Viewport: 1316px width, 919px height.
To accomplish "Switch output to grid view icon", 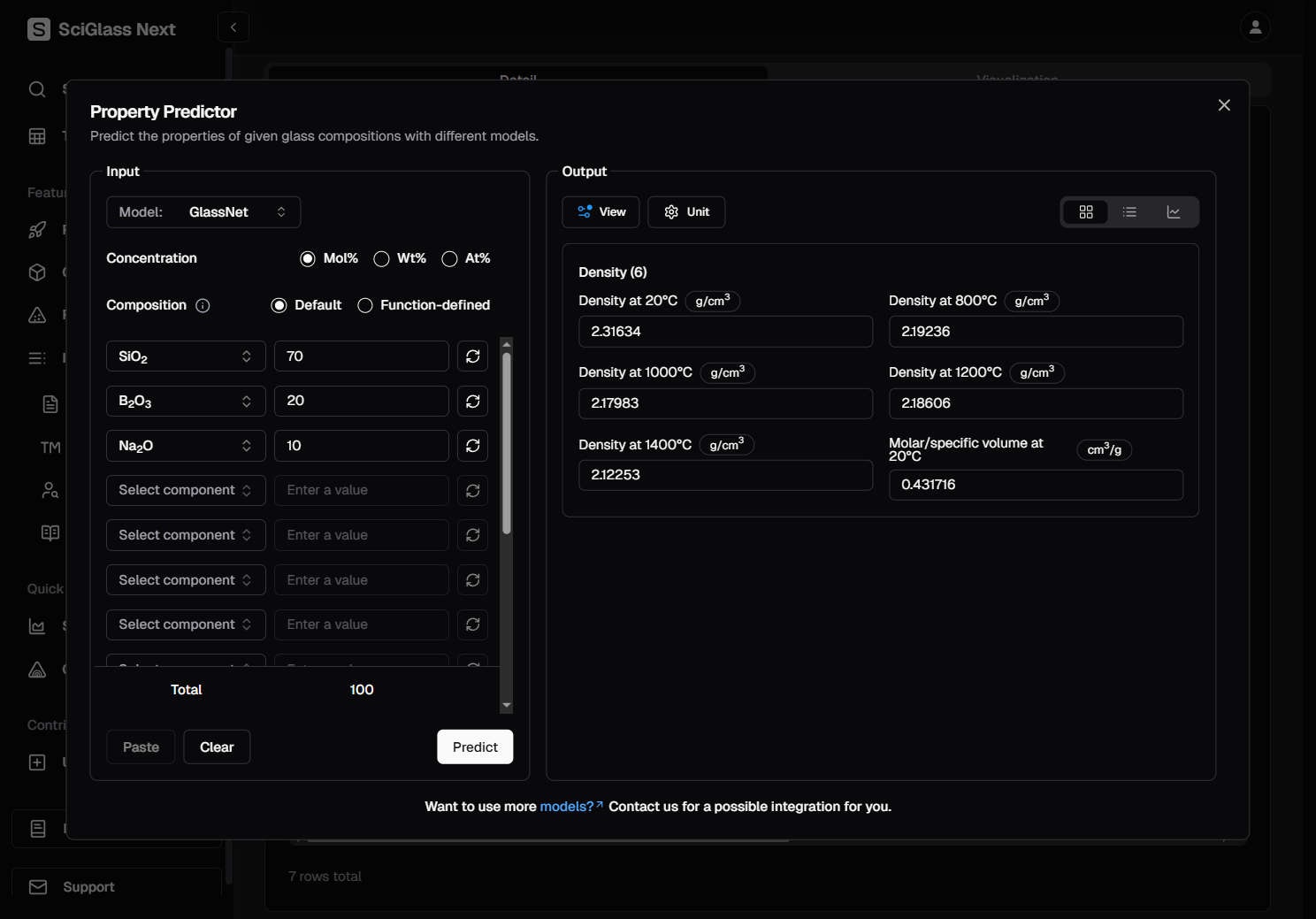I will coord(1086,212).
